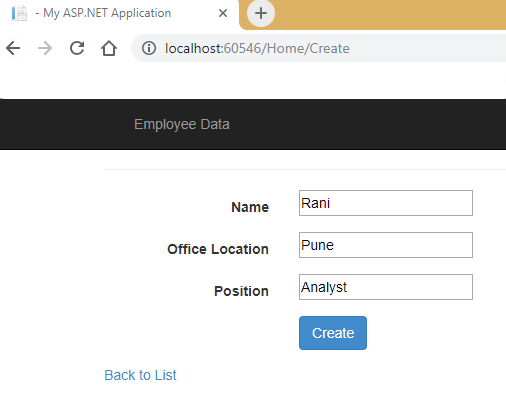The height and width of the screenshot is (395, 506).
Task: Click the greyed forward navigation arrow
Action: [45, 48]
